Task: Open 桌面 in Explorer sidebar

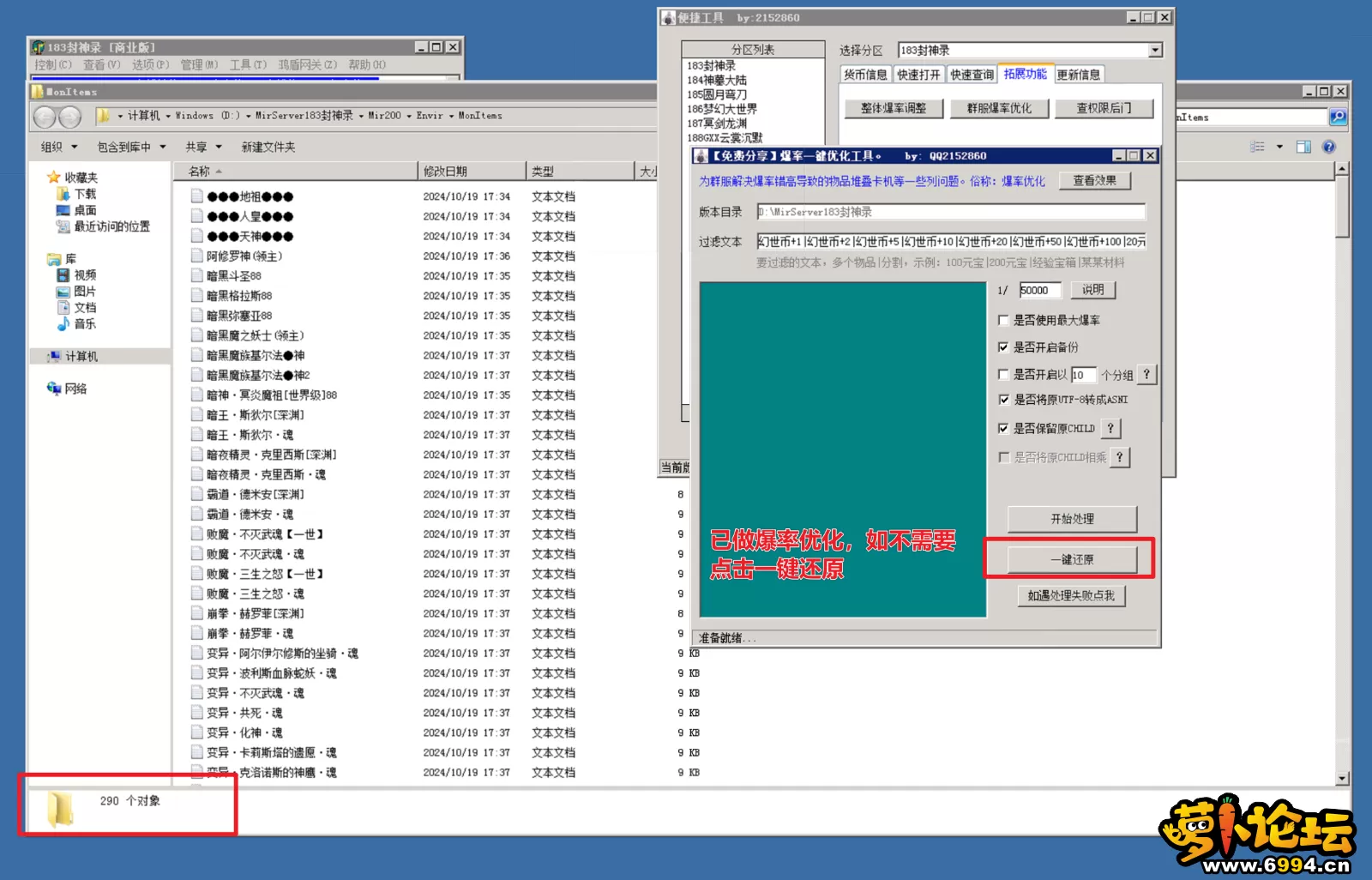Action: pos(85,210)
